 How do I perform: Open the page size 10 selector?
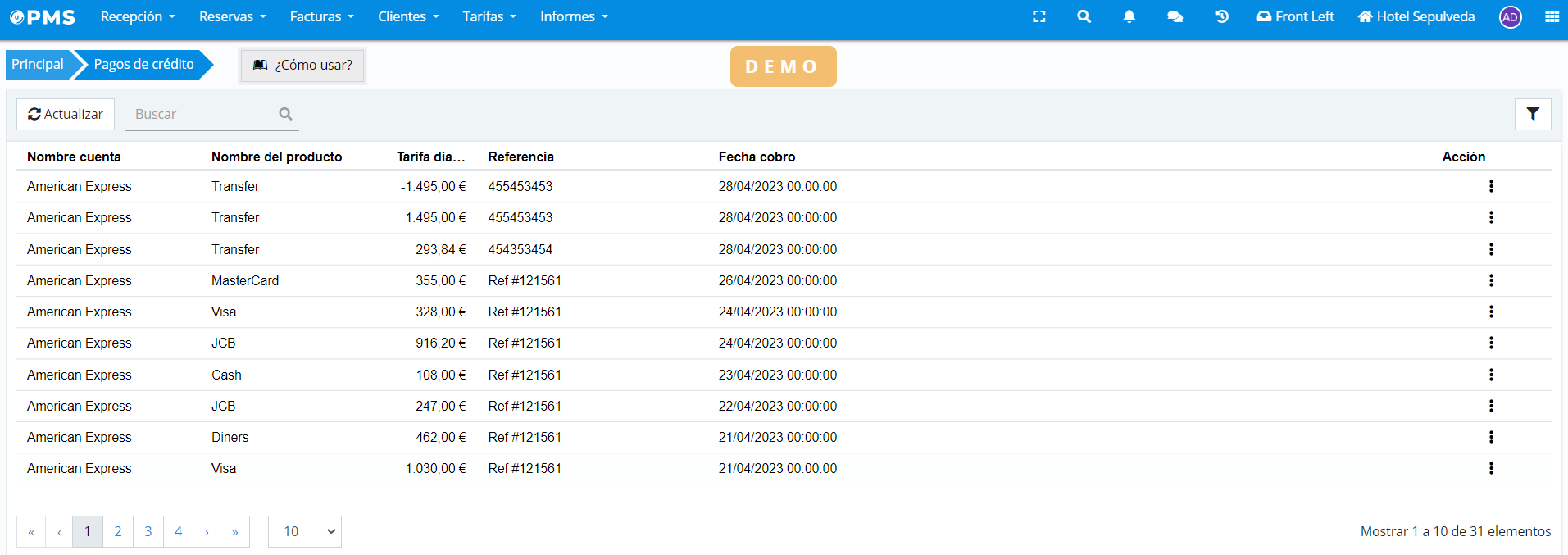click(x=304, y=531)
